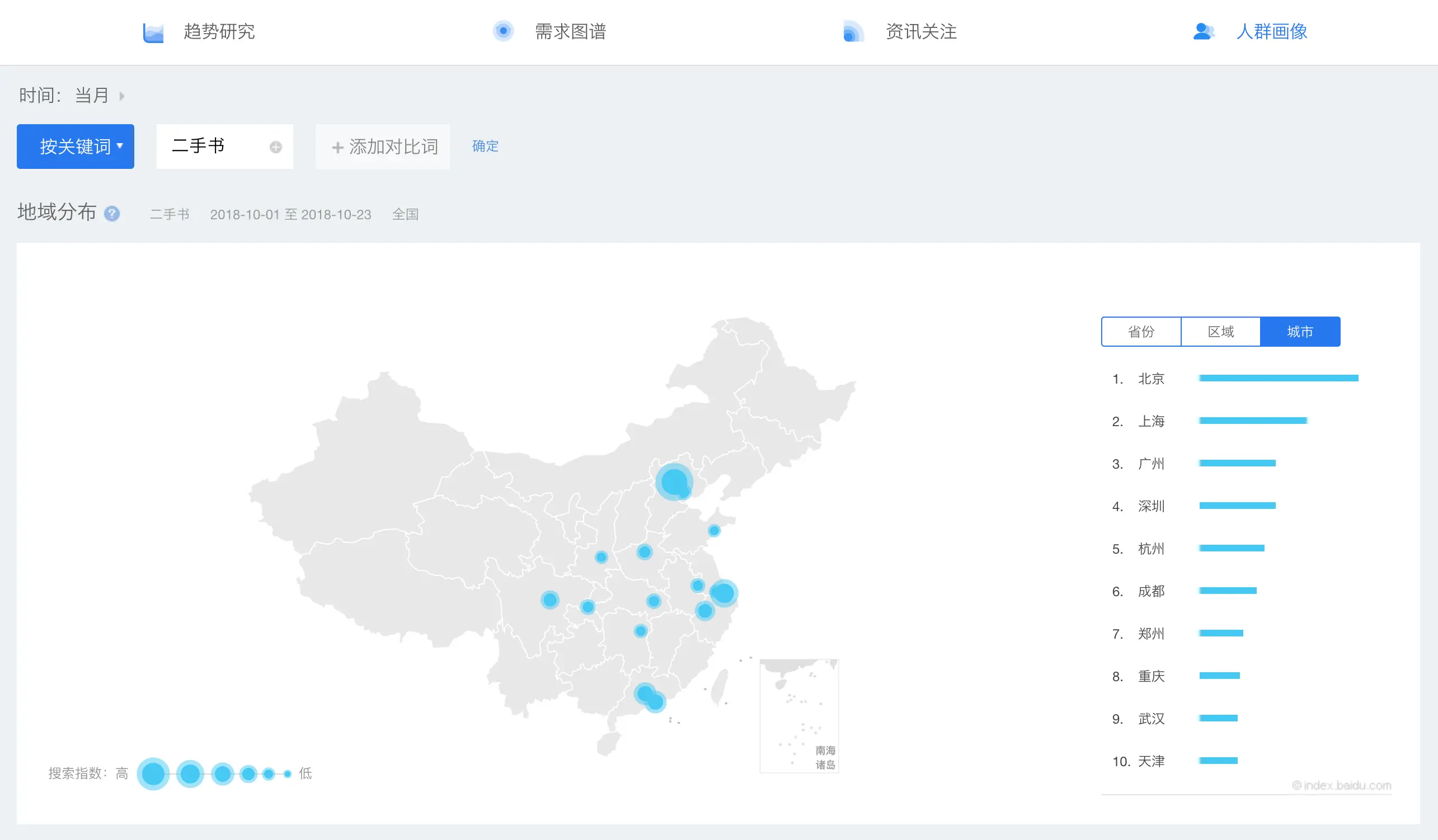Click the crowd portrait (人群画像) people icon

(x=1203, y=31)
